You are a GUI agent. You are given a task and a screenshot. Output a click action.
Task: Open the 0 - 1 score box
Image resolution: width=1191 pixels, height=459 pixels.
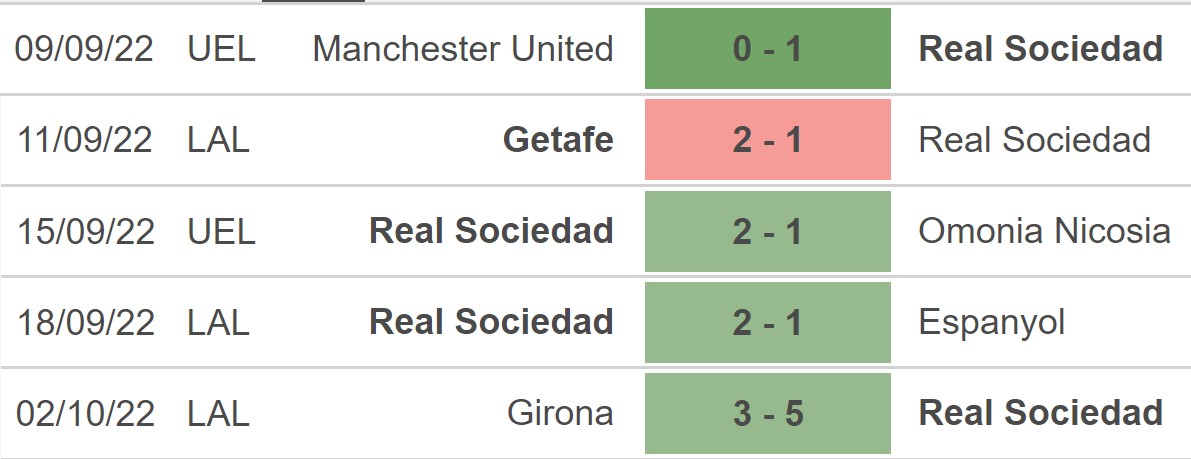[767, 49]
